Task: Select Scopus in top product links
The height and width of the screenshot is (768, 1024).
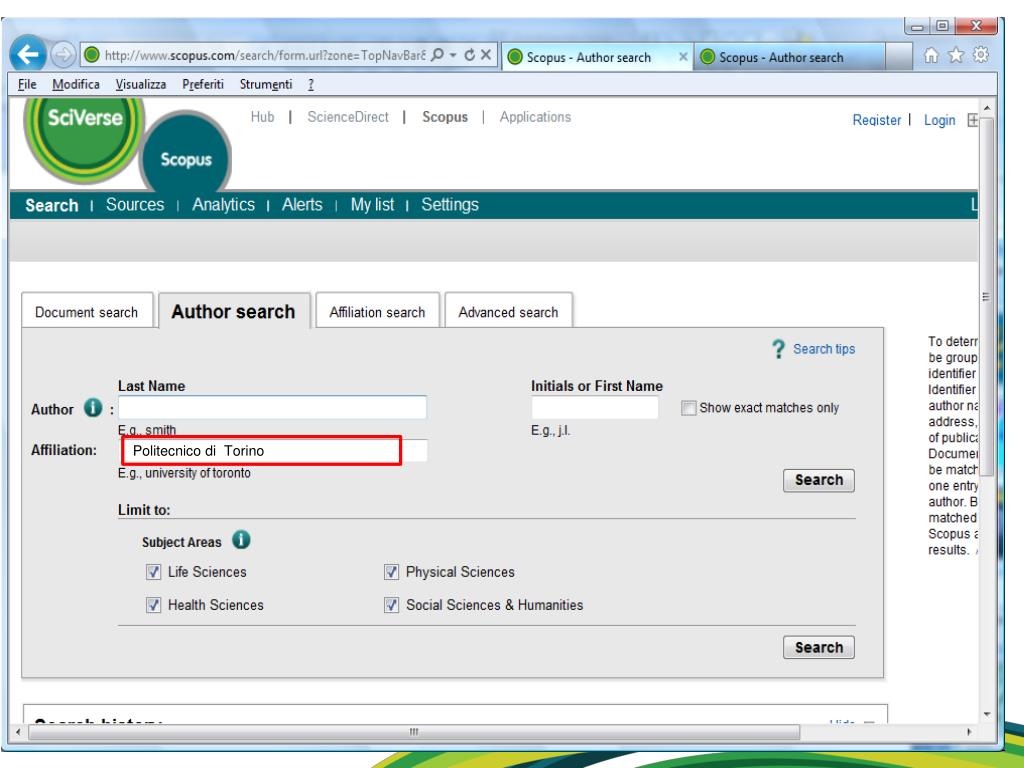Action: (x=445, y=117)
